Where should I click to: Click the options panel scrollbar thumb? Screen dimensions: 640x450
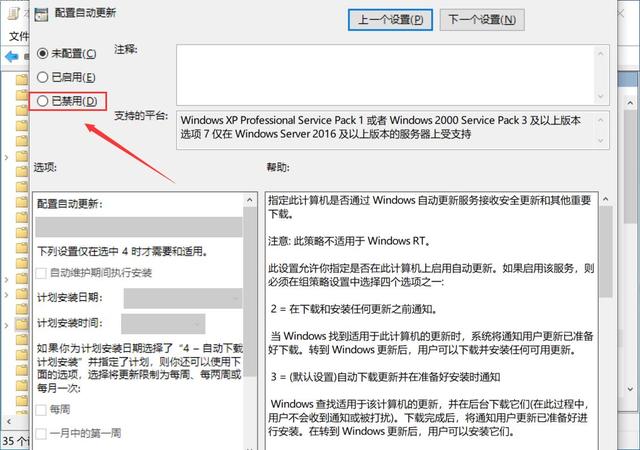[250, 292]
